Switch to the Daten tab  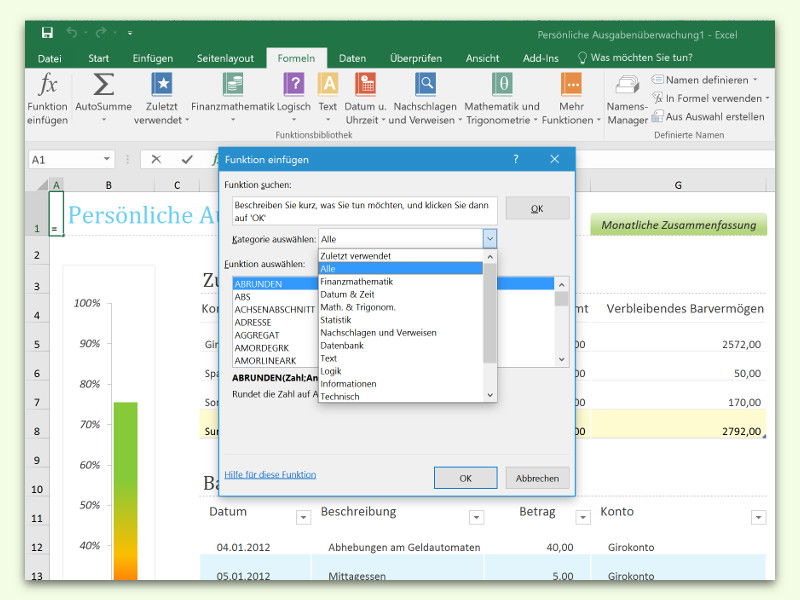click(353, 58)
